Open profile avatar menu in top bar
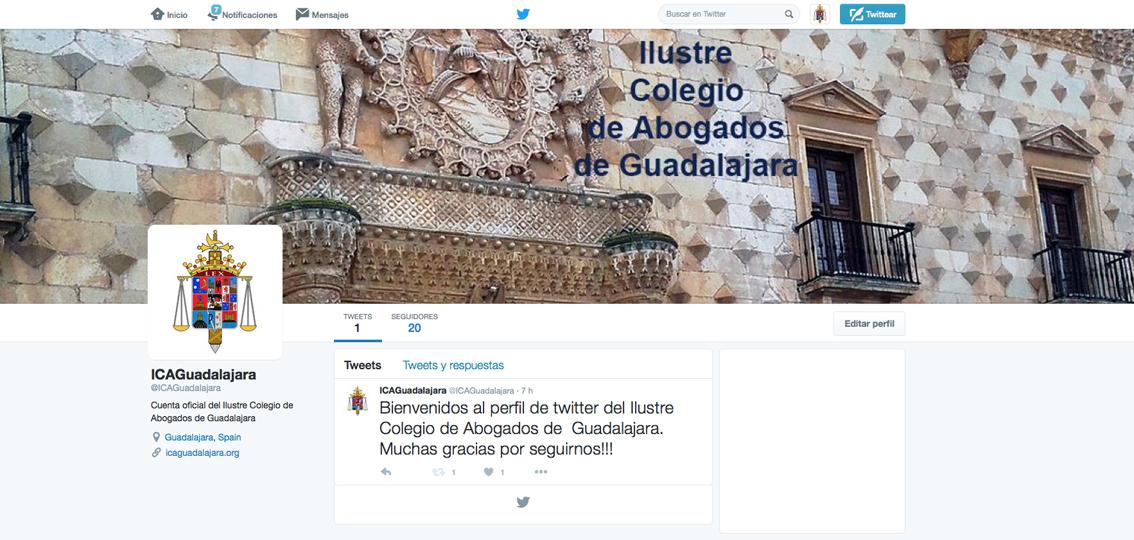Screen dimensions: 1134x540 [x=819, y=14]
